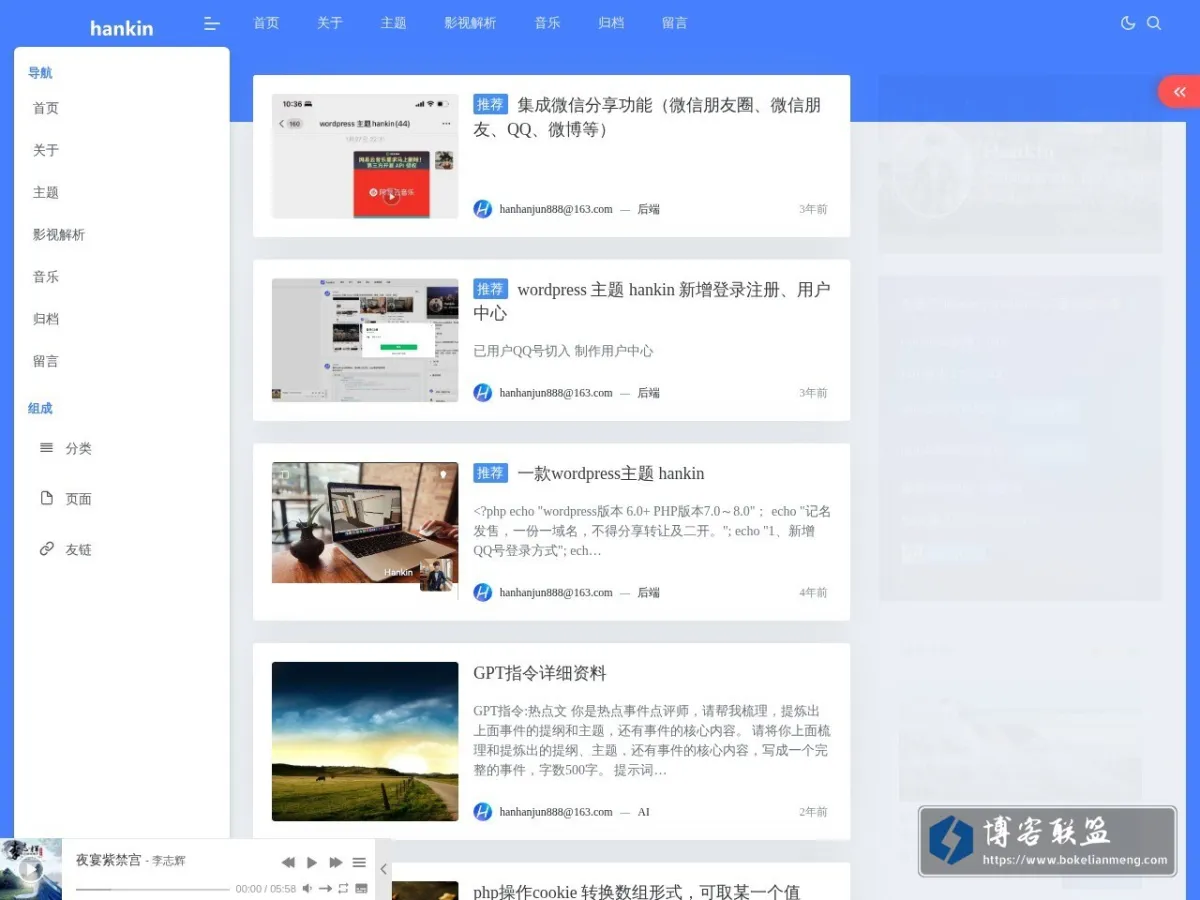Click author avatar on 新增登录注册 post
The height and width of the screenshot is (900, 1200).
[483, 393]
